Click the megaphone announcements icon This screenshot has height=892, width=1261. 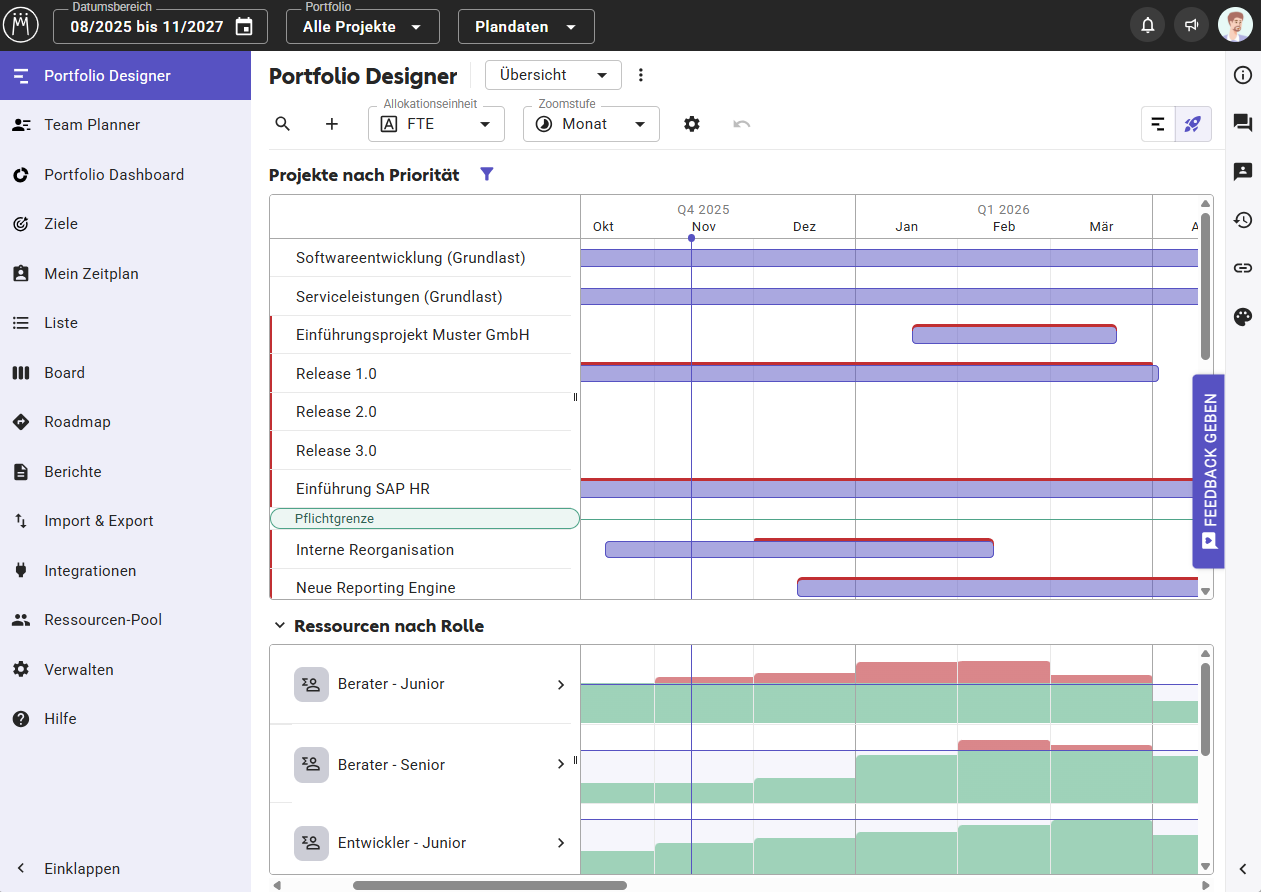[1192, 26]
